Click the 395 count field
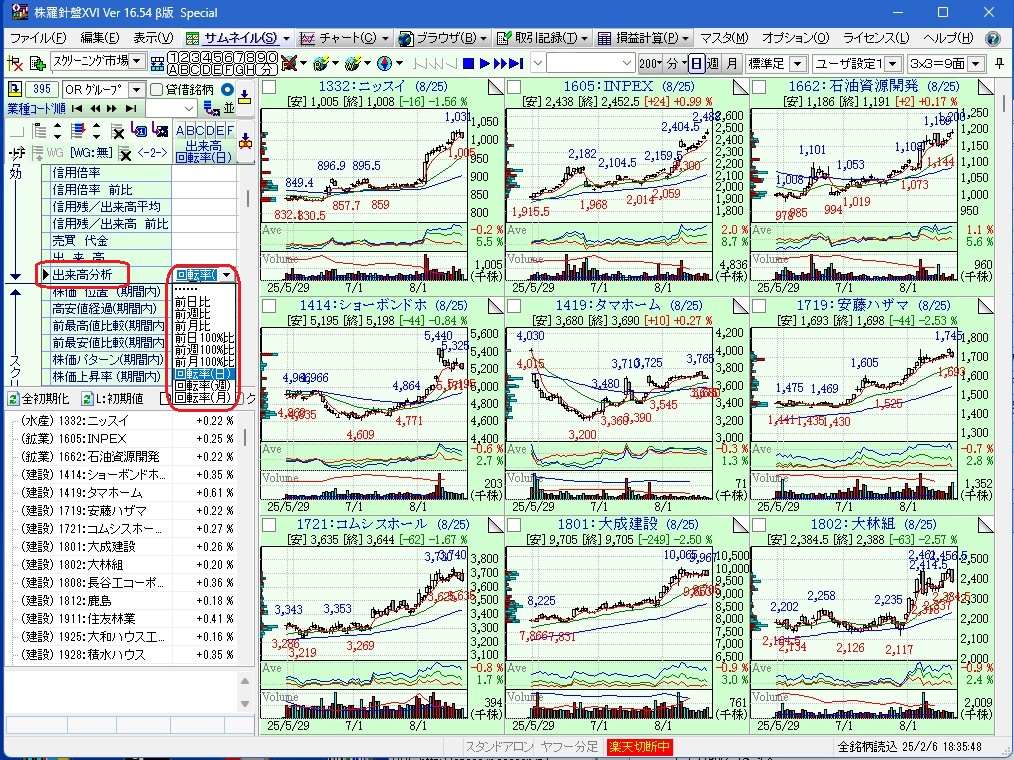This screenshot has width=1014, height=760. [x=43, y=90]
